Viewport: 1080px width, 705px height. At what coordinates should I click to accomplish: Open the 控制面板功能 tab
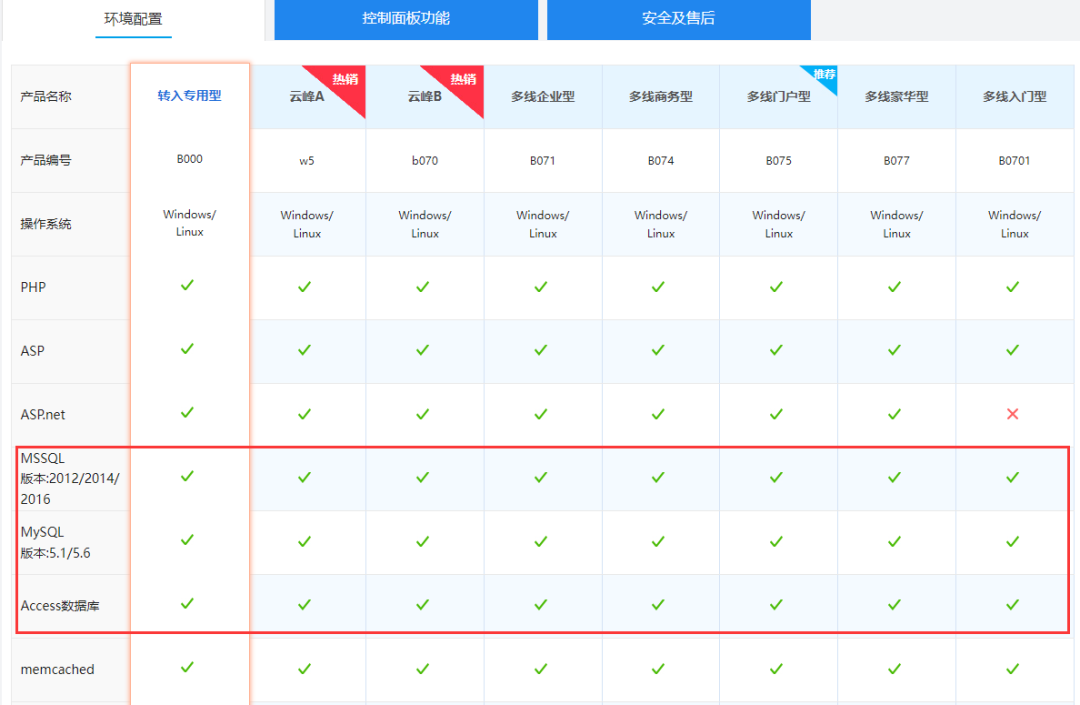click(405, 19)
